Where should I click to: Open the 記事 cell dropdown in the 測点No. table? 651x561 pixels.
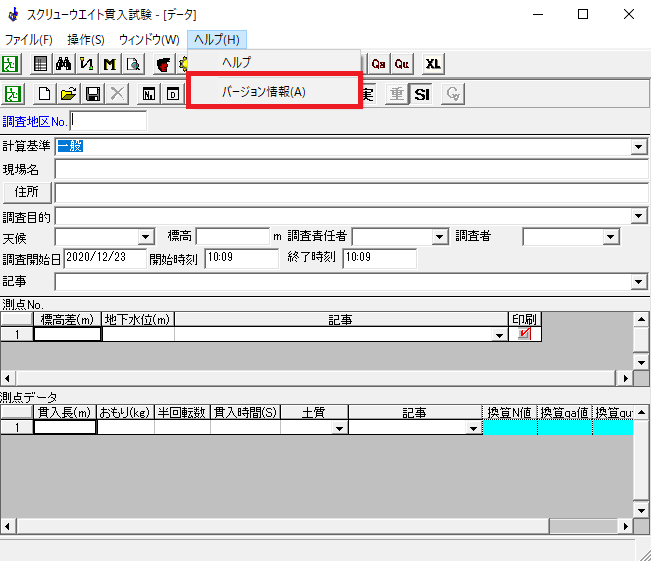point(499,335)
